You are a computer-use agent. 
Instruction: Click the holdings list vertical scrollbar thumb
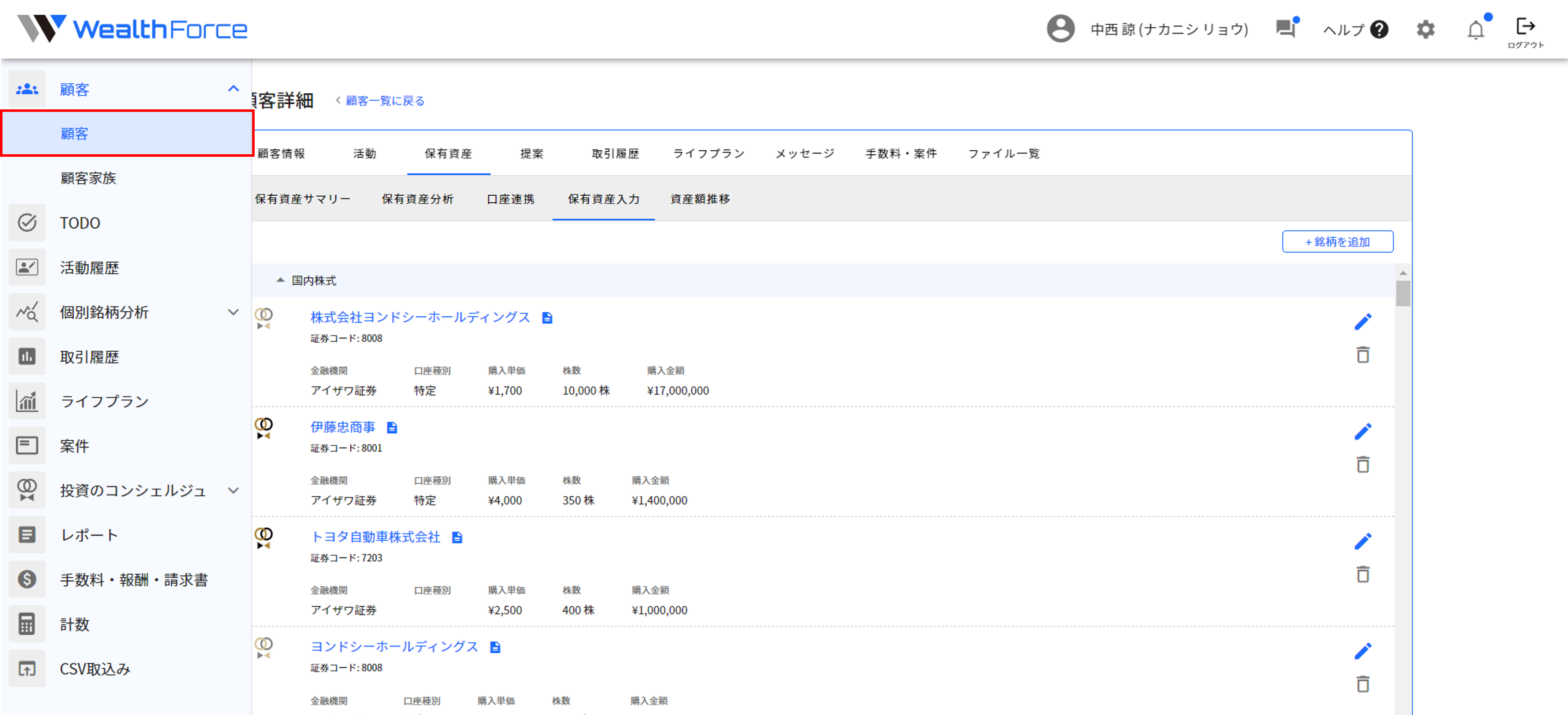pyautogui.click(x=1403, y=293)
